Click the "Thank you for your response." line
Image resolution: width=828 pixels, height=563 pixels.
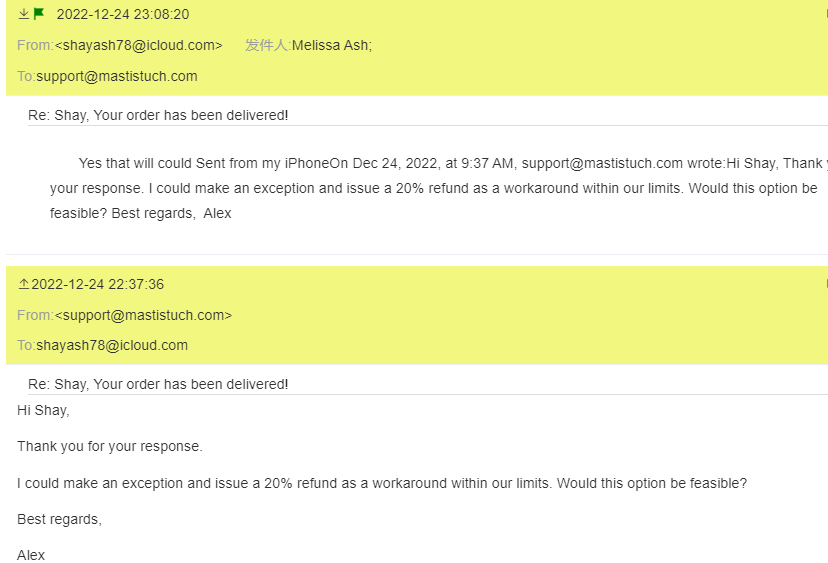(x=110, y=446)
